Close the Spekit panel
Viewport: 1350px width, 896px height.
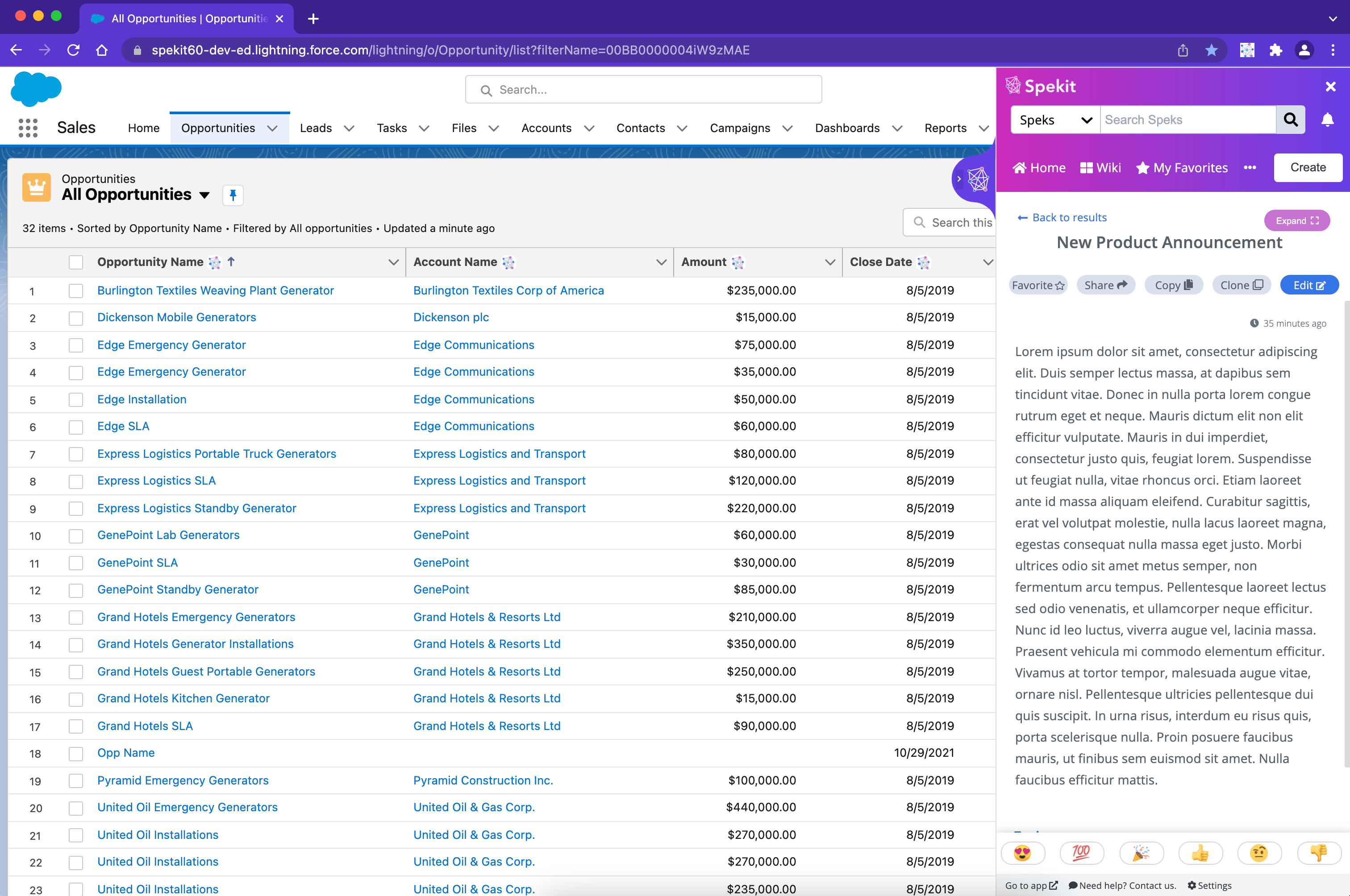(x=1330, y=86)
